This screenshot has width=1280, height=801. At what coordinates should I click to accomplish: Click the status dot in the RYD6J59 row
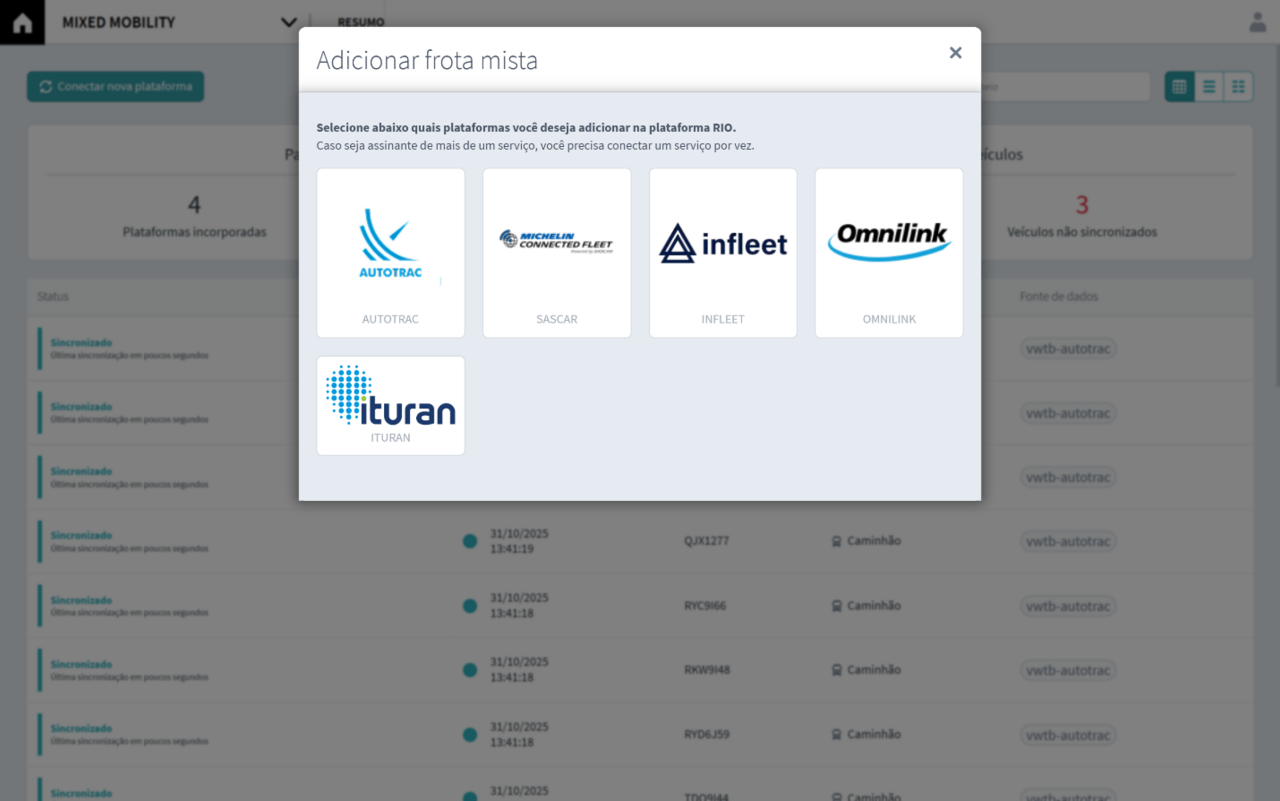pos(470,734)
